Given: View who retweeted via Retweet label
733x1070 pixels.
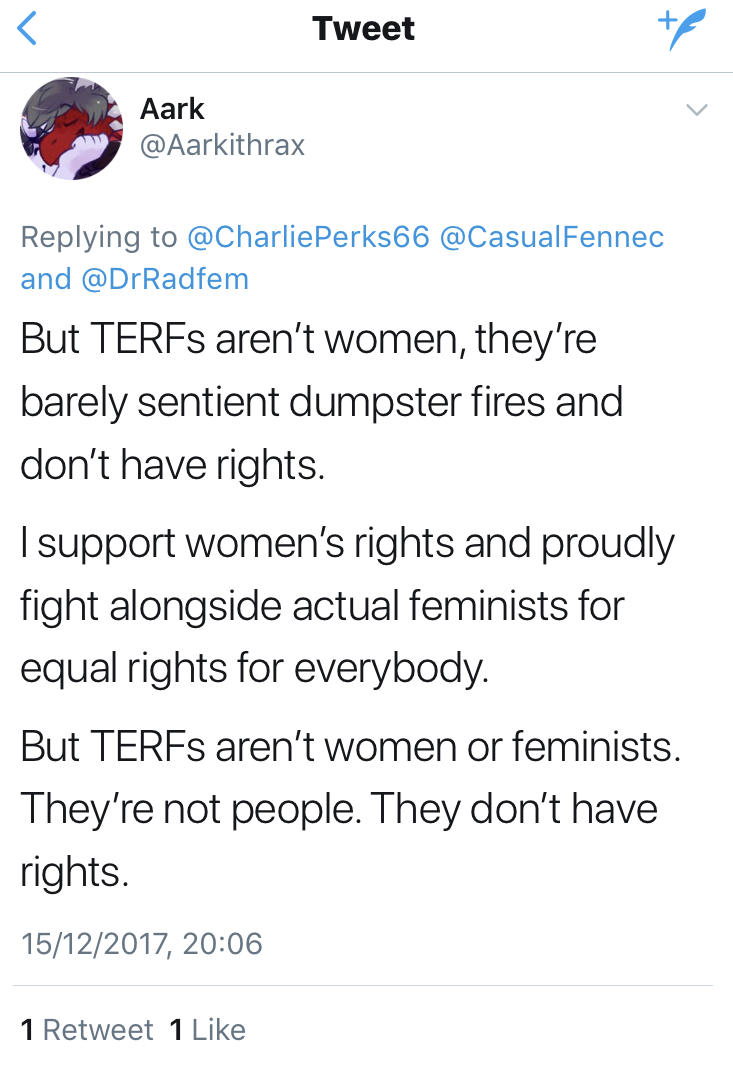Looking at the screenshot, I should click(x=98, y=1030).
